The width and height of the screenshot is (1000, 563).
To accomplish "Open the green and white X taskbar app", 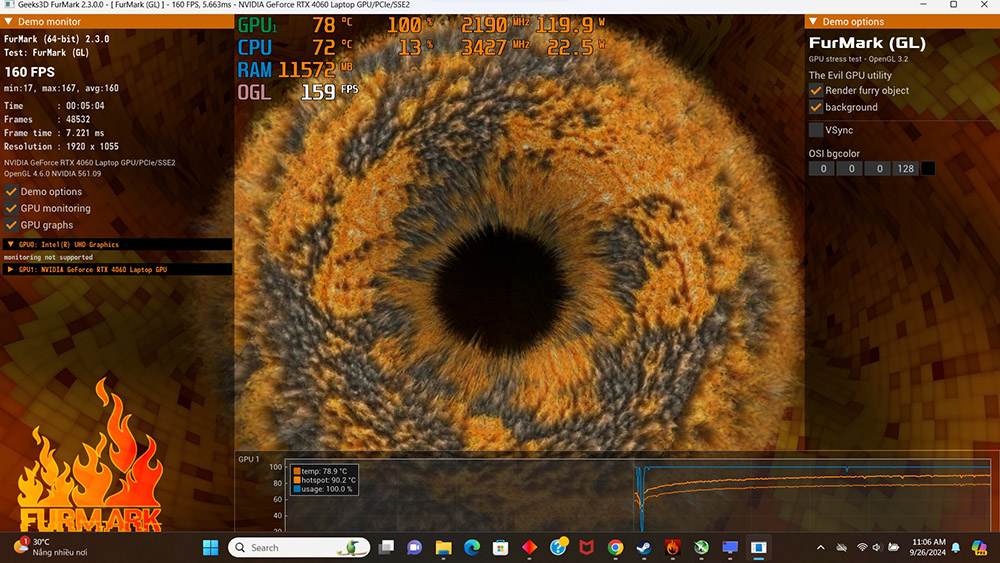I will tap(701, 547).
